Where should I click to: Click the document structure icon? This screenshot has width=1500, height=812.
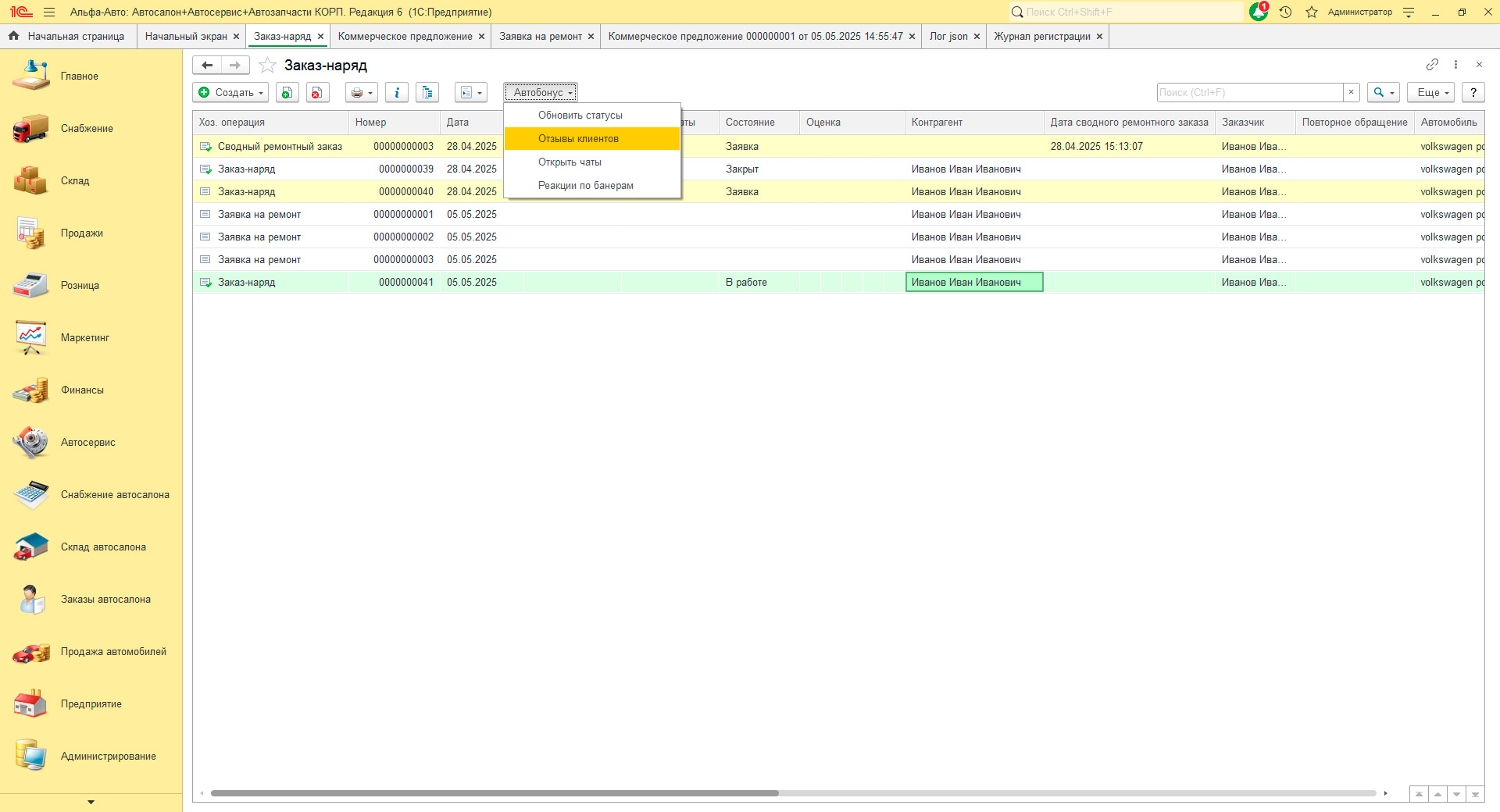tap(427, 92)
